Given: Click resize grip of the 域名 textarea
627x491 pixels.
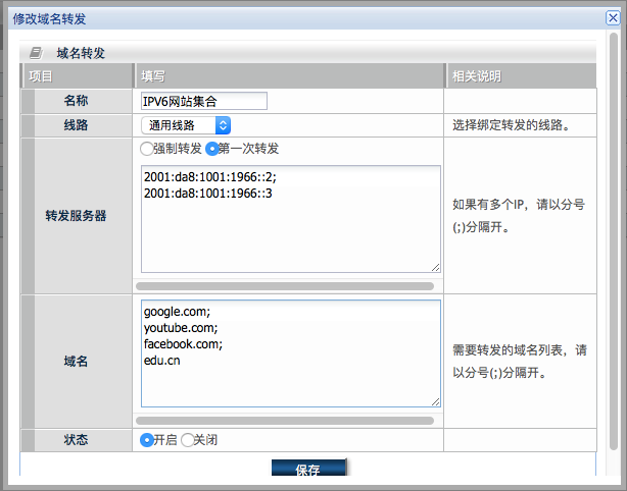Looking at the screenshot, I should (x=435, y=402).
